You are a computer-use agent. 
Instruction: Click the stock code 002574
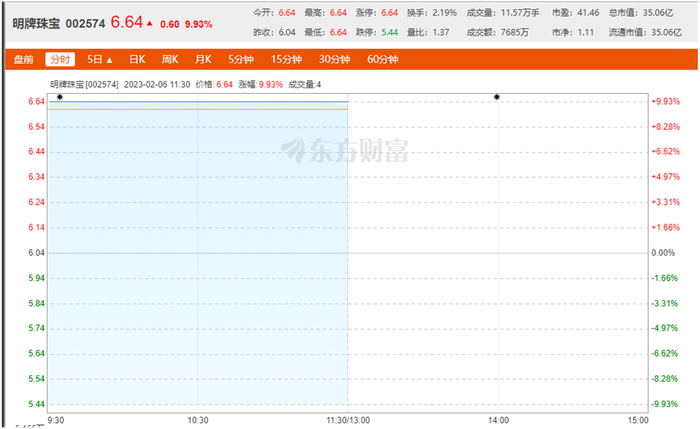pos(85,24)
